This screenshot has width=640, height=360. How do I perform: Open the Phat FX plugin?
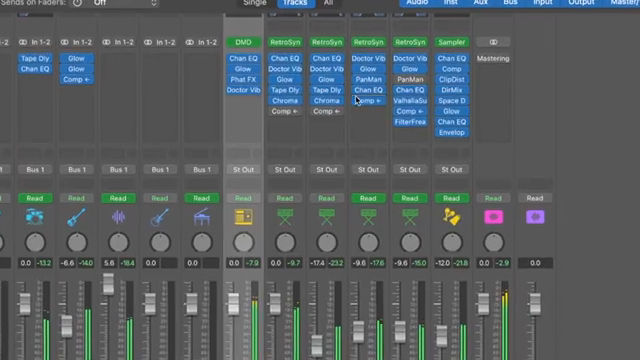243,80
